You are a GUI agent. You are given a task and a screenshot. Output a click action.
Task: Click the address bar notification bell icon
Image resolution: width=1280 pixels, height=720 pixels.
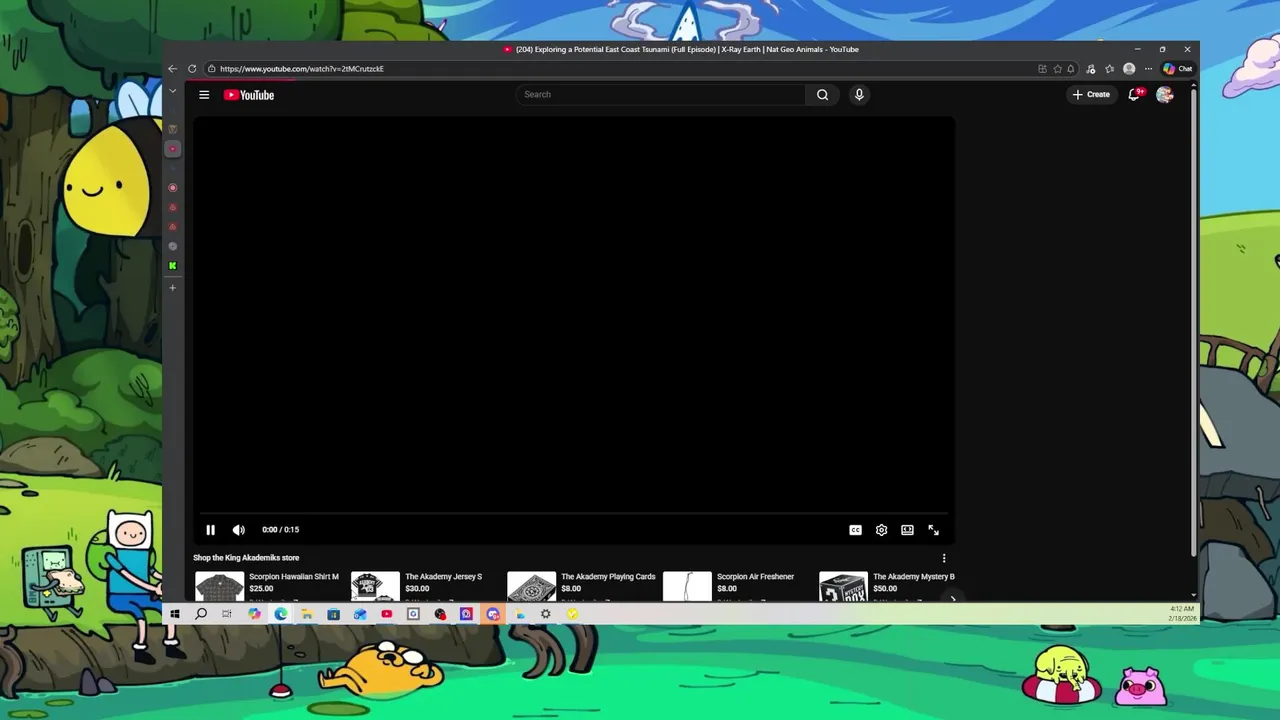pos(1071,69)
